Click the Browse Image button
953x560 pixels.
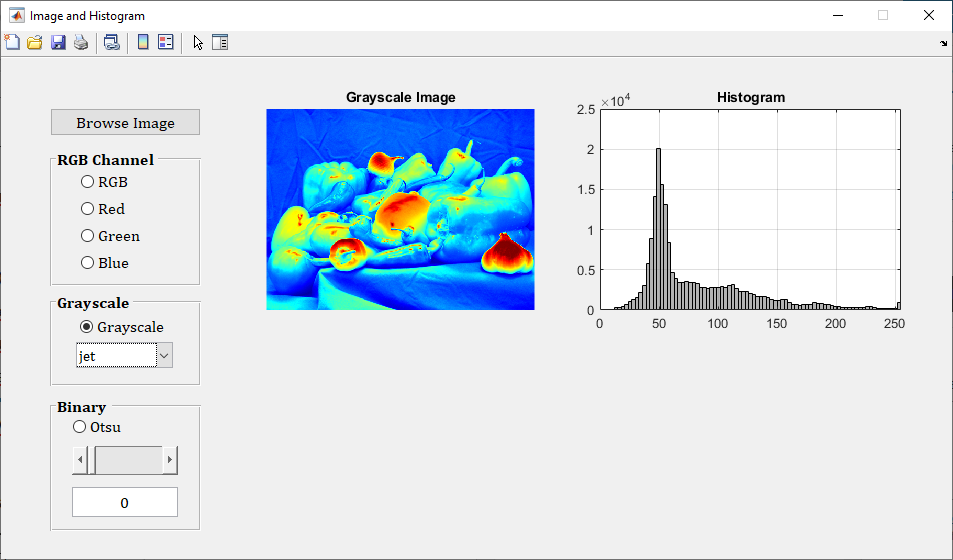point(125,122)
